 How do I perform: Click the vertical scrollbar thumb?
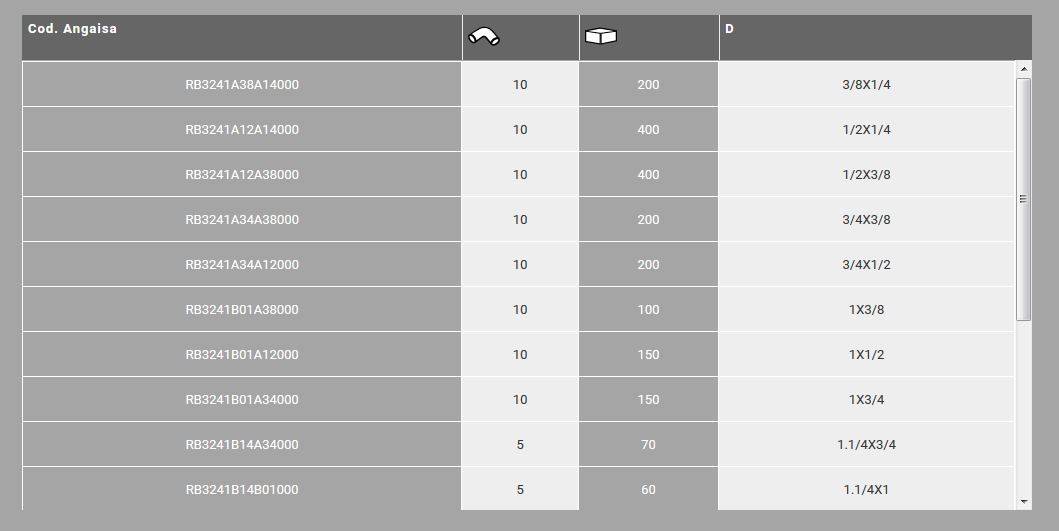(1023, 199)
